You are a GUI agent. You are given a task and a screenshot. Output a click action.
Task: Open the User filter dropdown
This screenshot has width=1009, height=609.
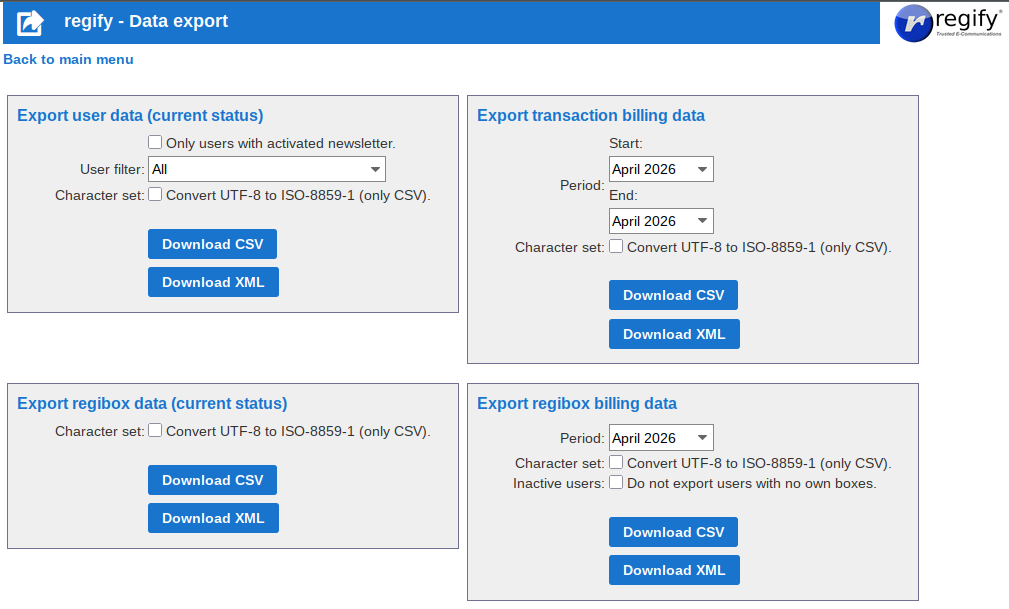pyautogui.click(x=267, y=169)
